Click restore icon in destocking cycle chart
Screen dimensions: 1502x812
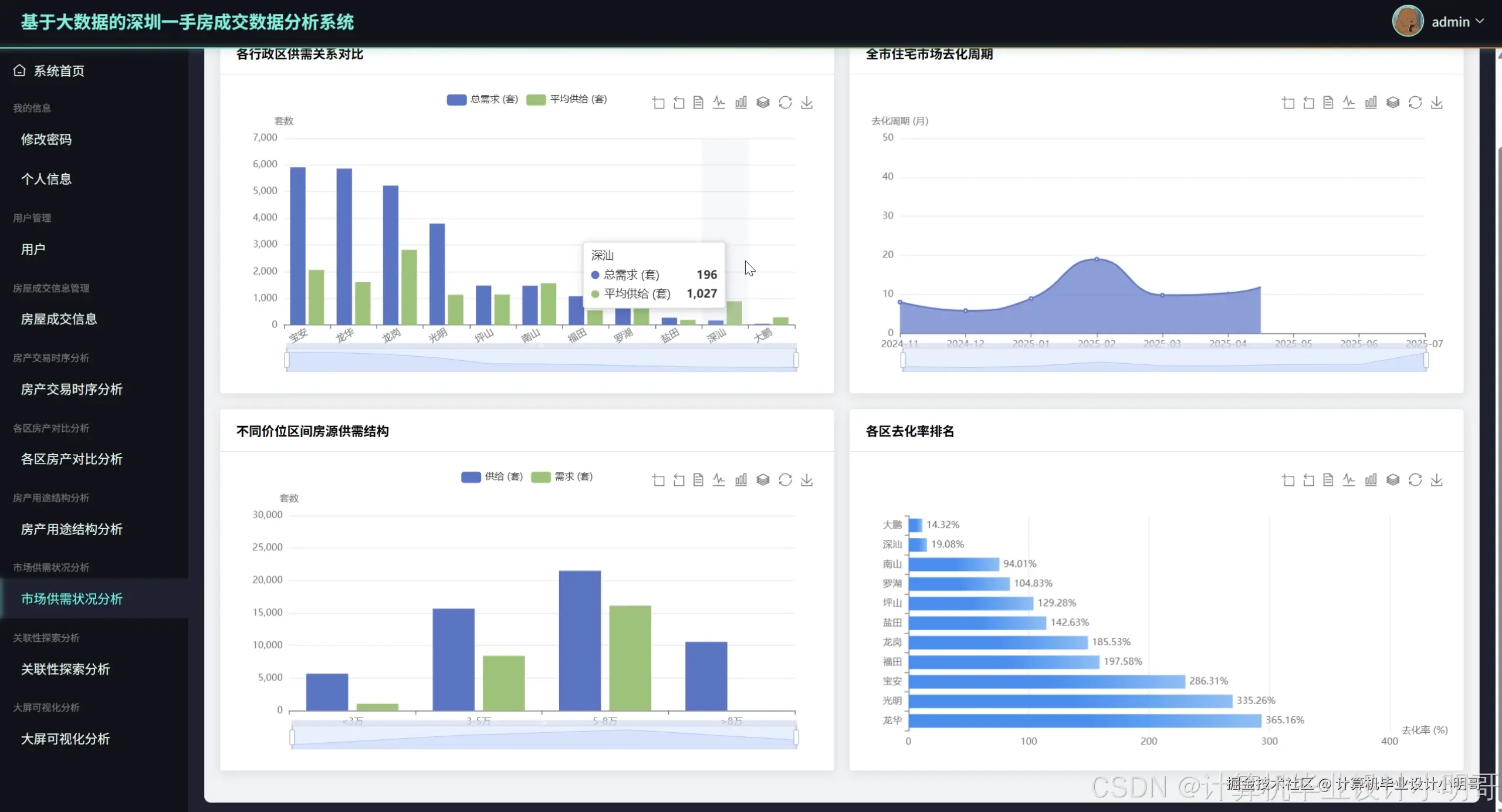tap(1415, 103)
